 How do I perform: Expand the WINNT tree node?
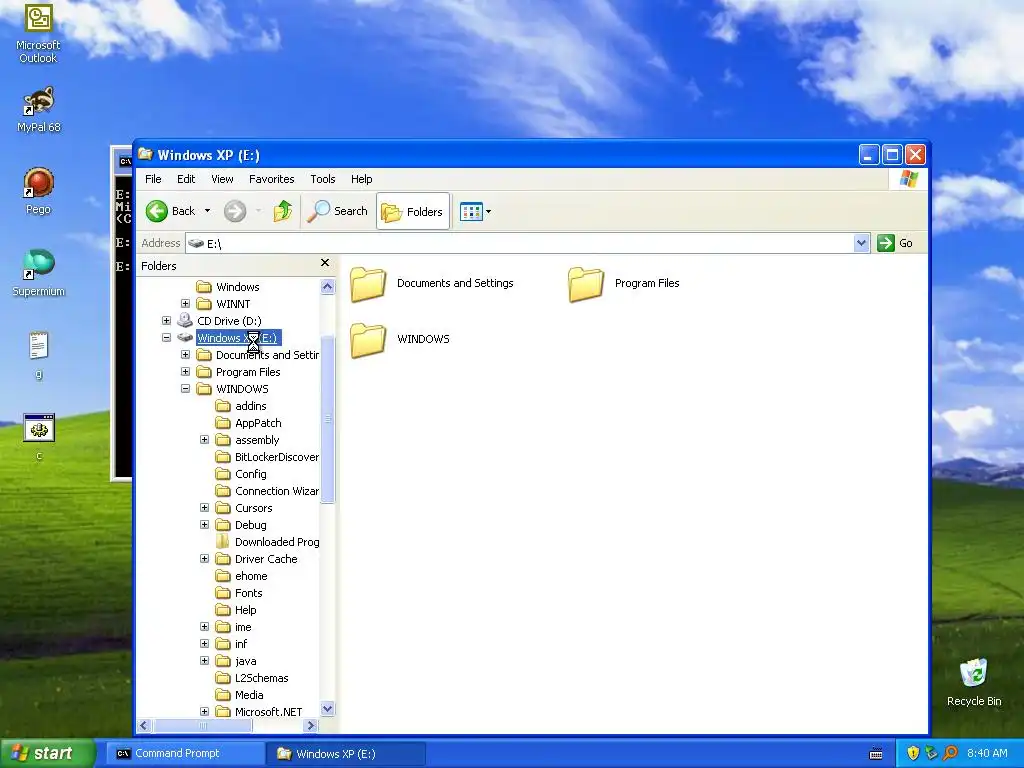pyautogui.click(x=185, y=304)
